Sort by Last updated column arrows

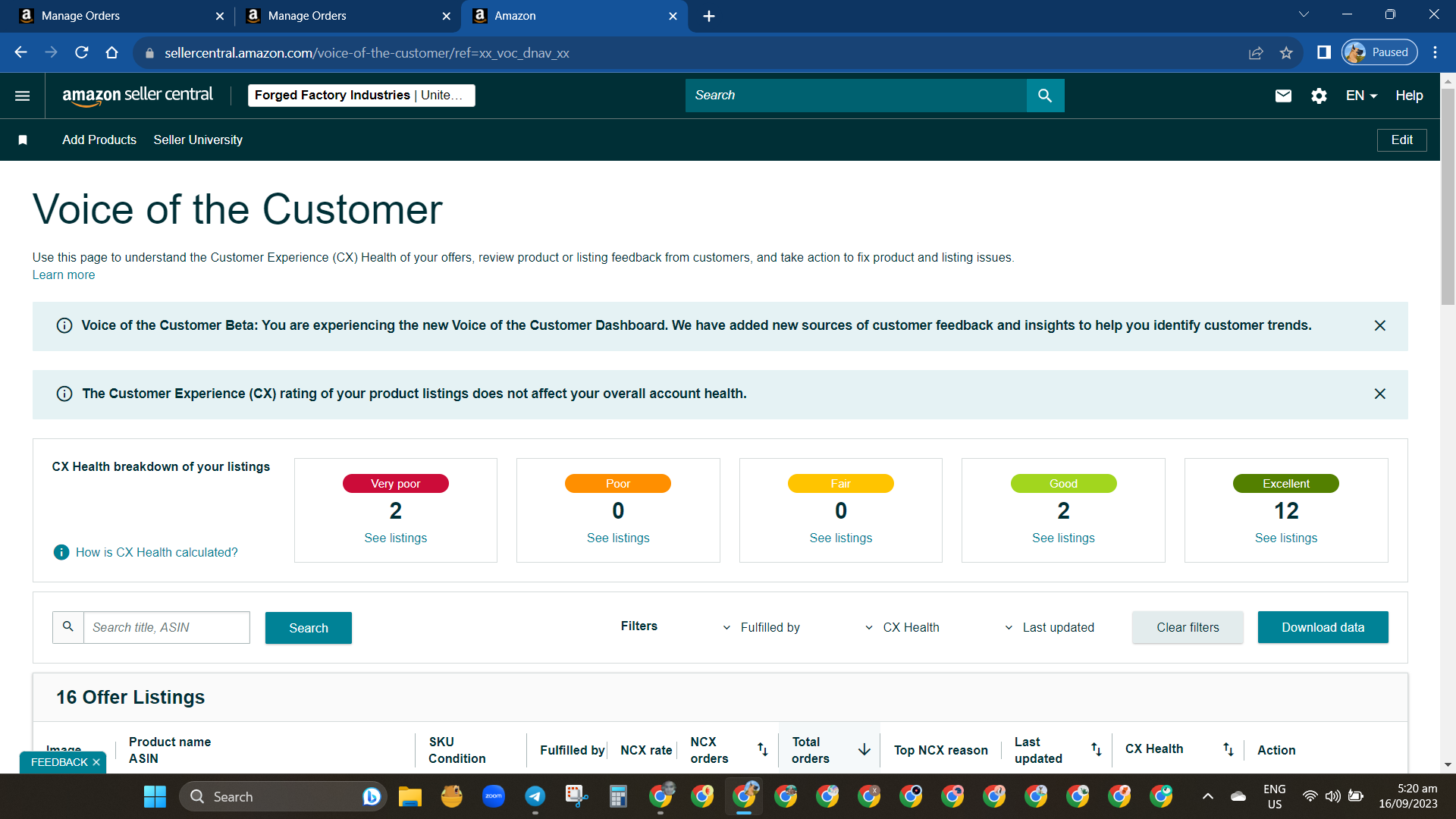(x=1097, y=749)
